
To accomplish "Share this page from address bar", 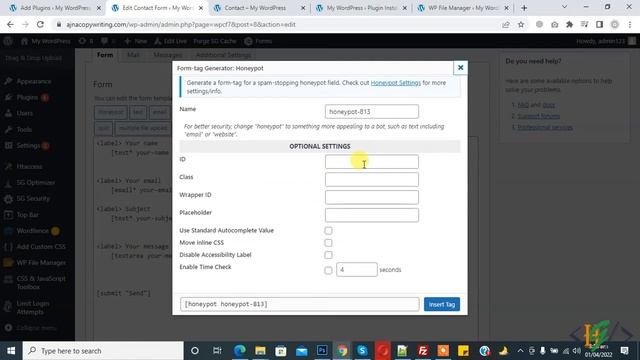I will pos(506,24).
